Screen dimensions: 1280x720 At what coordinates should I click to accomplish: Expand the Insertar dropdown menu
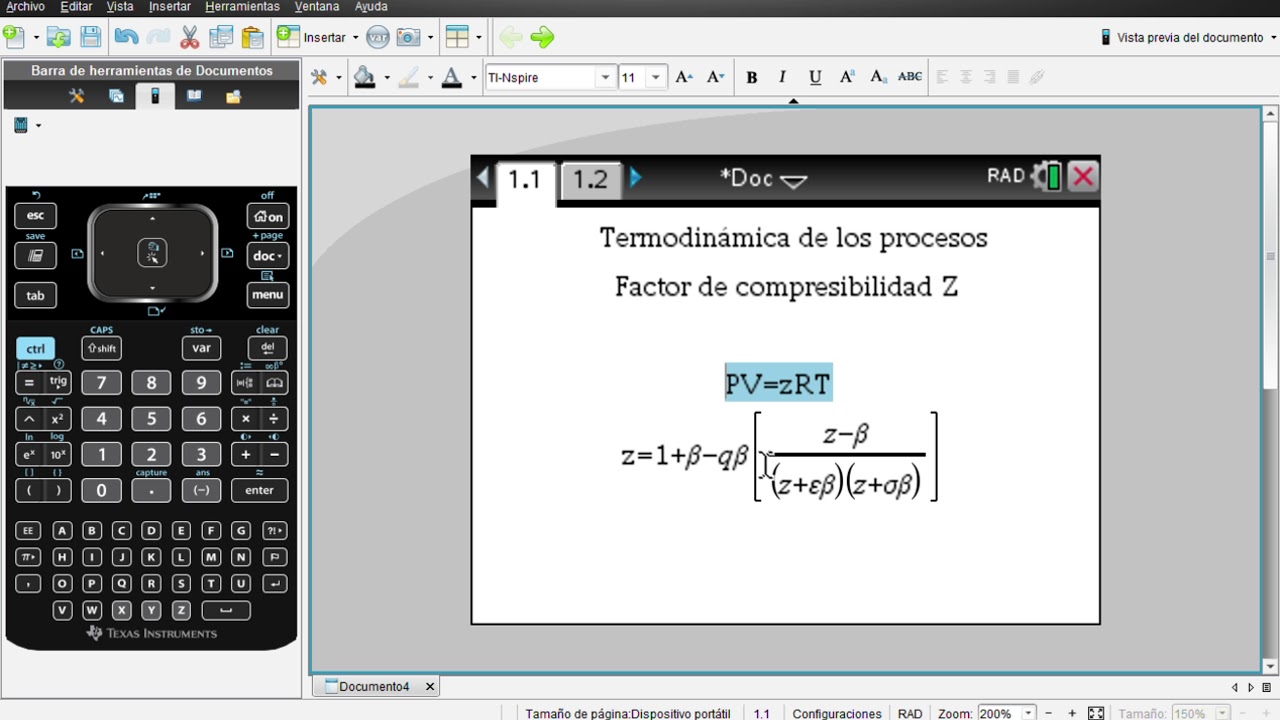(355, 38)
